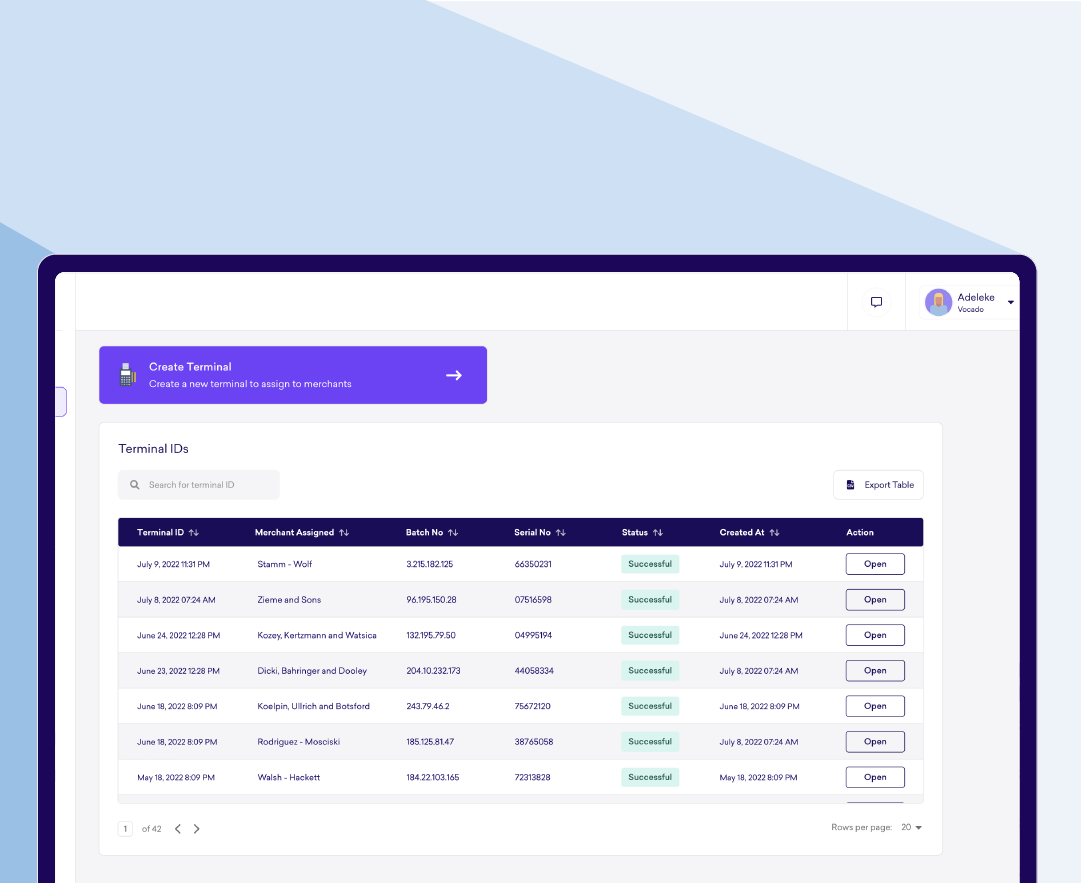This screenshot has width=1081, height=883.
Task: Click the Export Table button
Action: click(878, 485)
